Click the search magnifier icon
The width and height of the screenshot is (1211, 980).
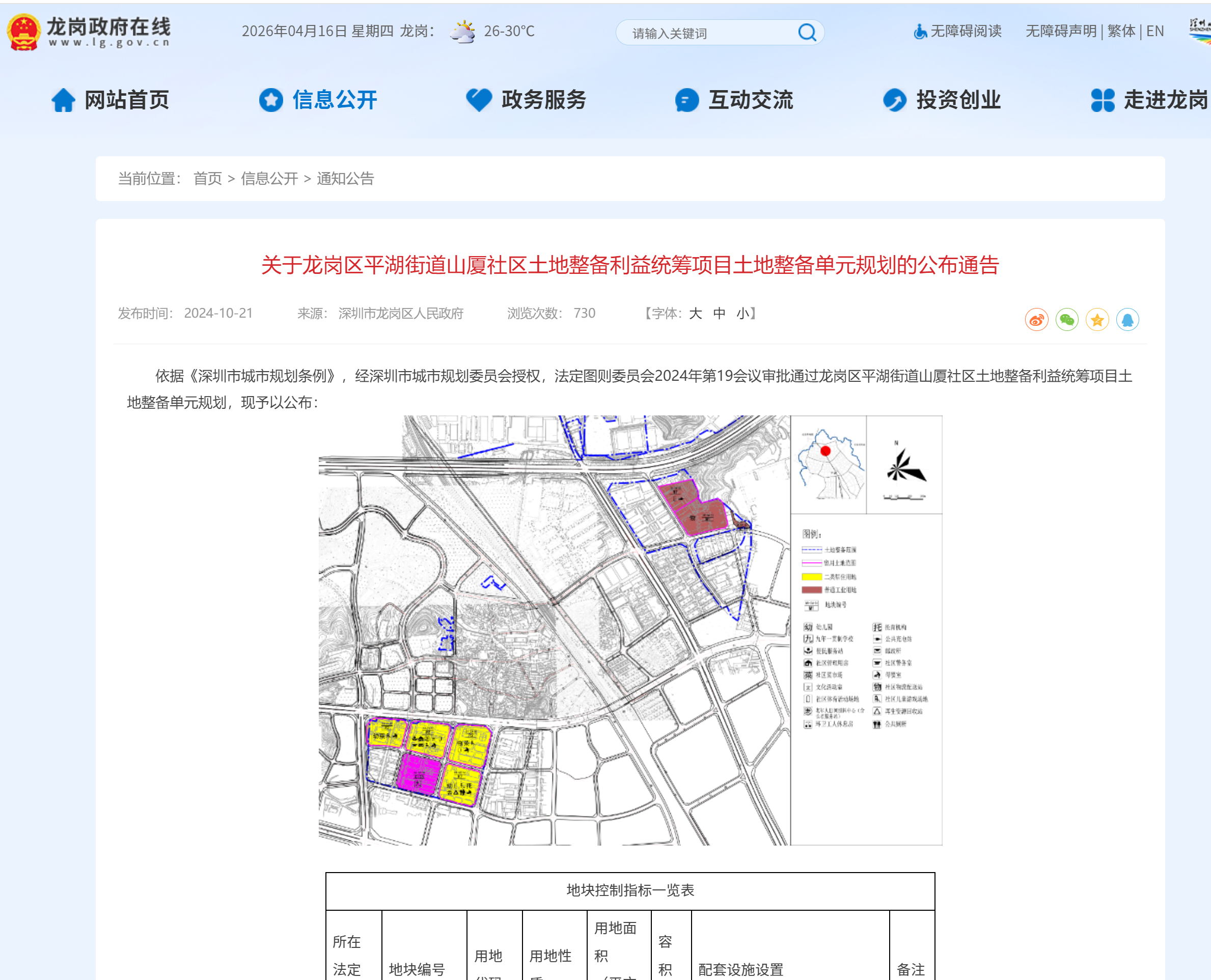click(807, 32)
